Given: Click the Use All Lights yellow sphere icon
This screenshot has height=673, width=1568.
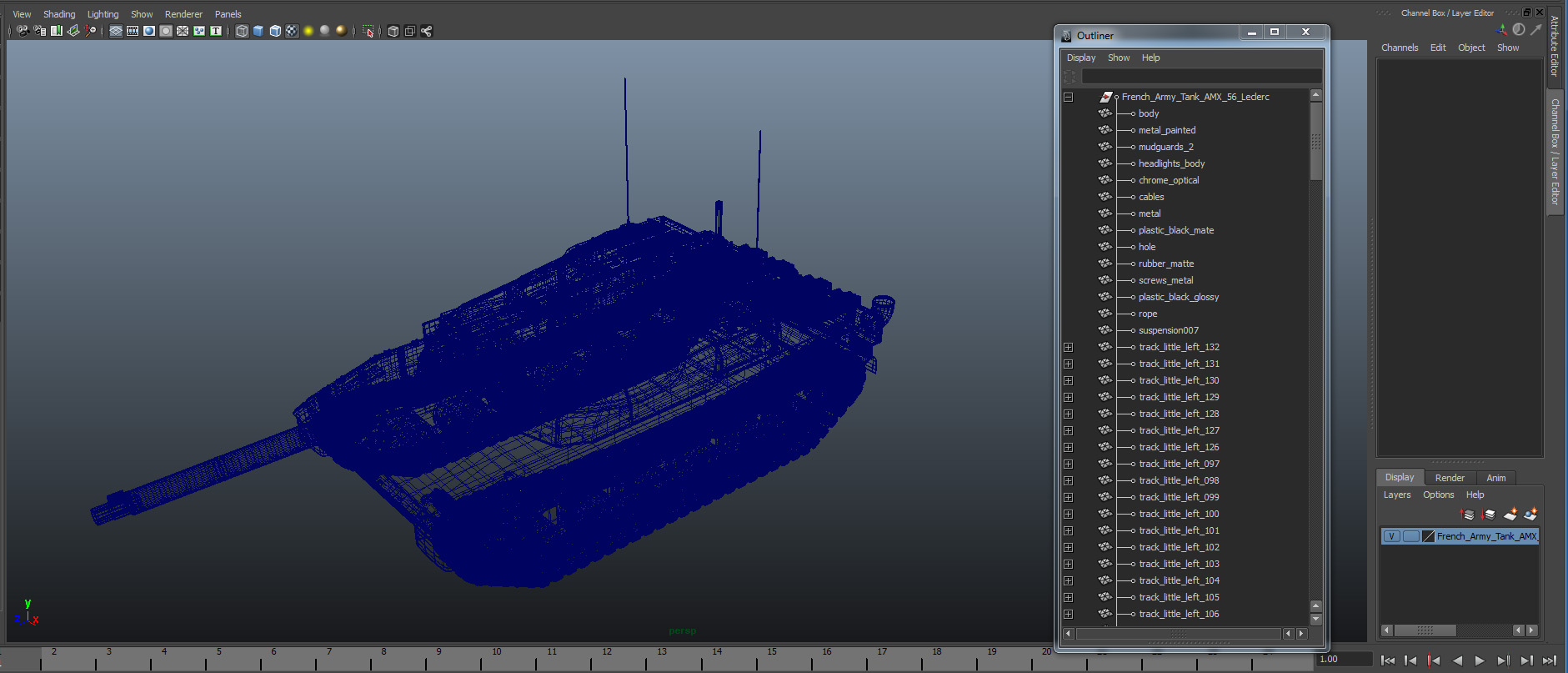Looking at the screenshot, I should [308, 31].
